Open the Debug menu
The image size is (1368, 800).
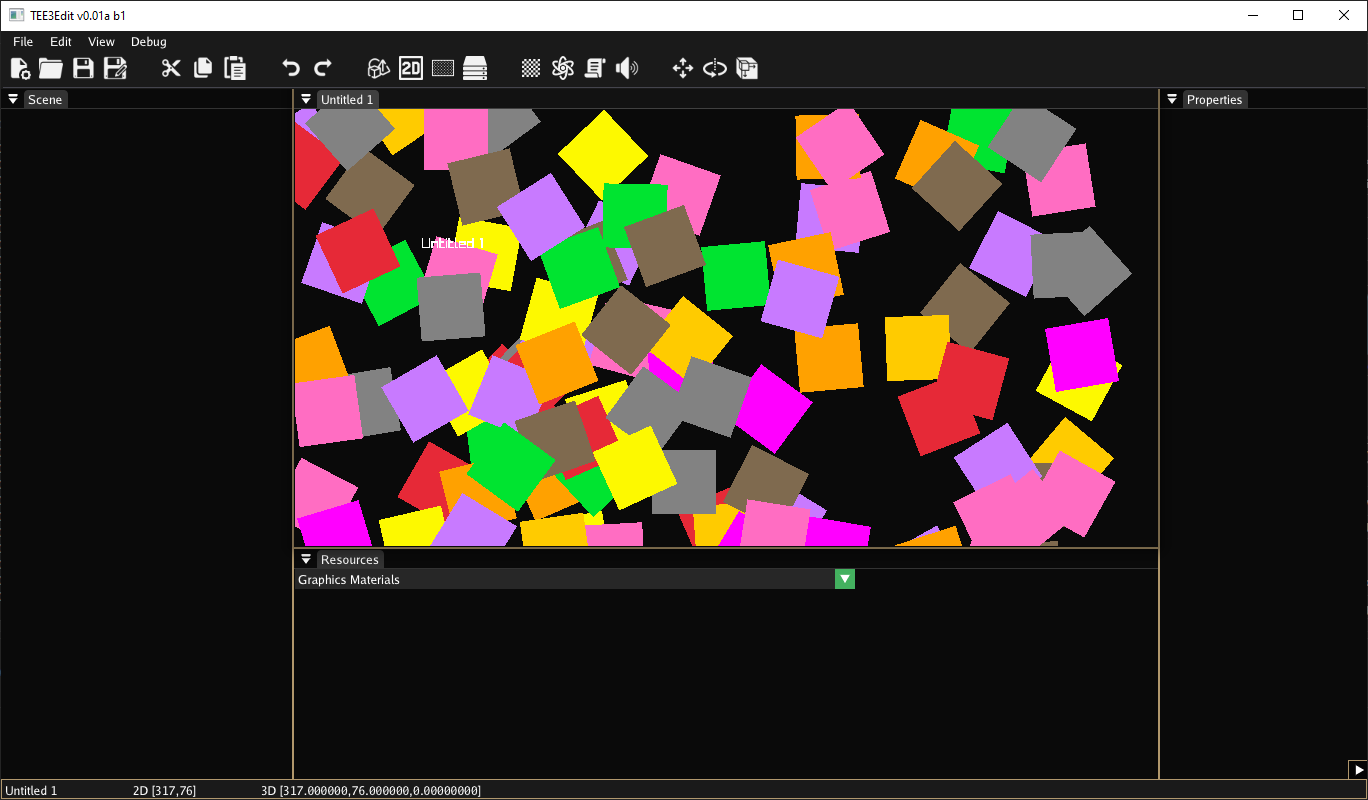coord(148,41)
